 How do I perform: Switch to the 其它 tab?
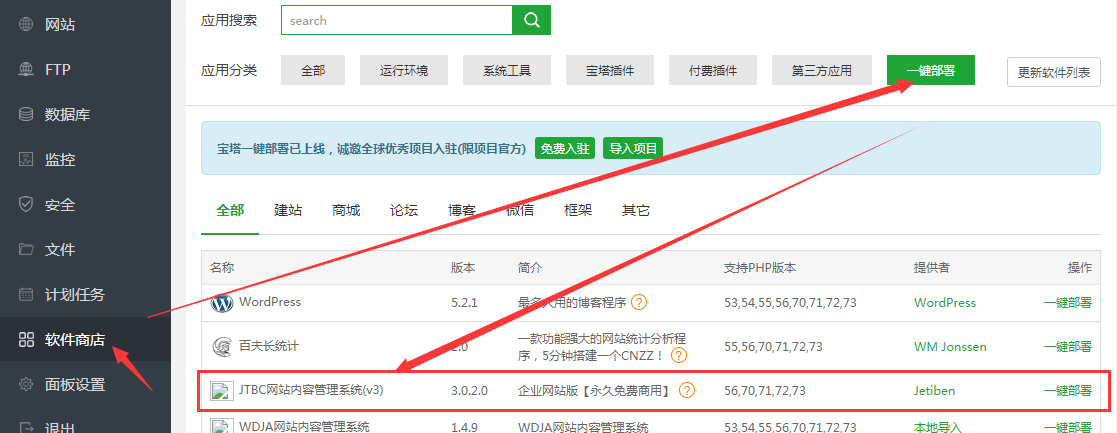point(635,210)
